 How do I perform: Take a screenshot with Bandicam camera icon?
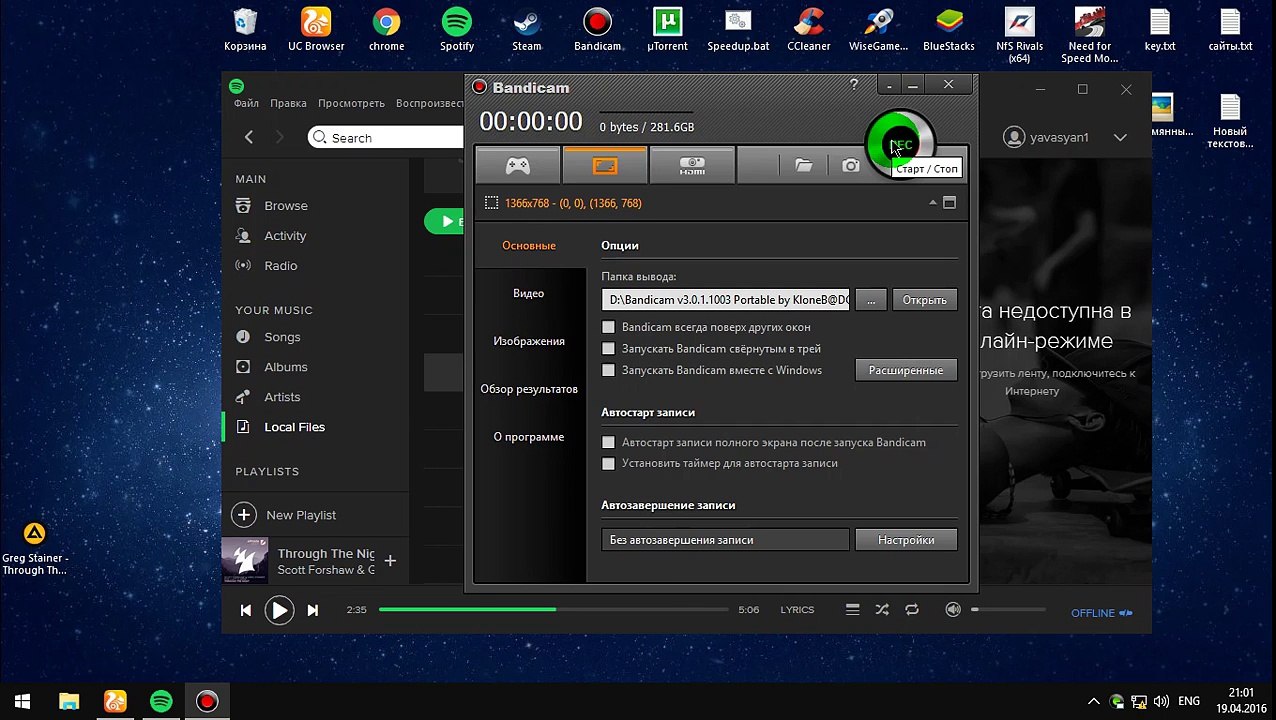(850, 166)
